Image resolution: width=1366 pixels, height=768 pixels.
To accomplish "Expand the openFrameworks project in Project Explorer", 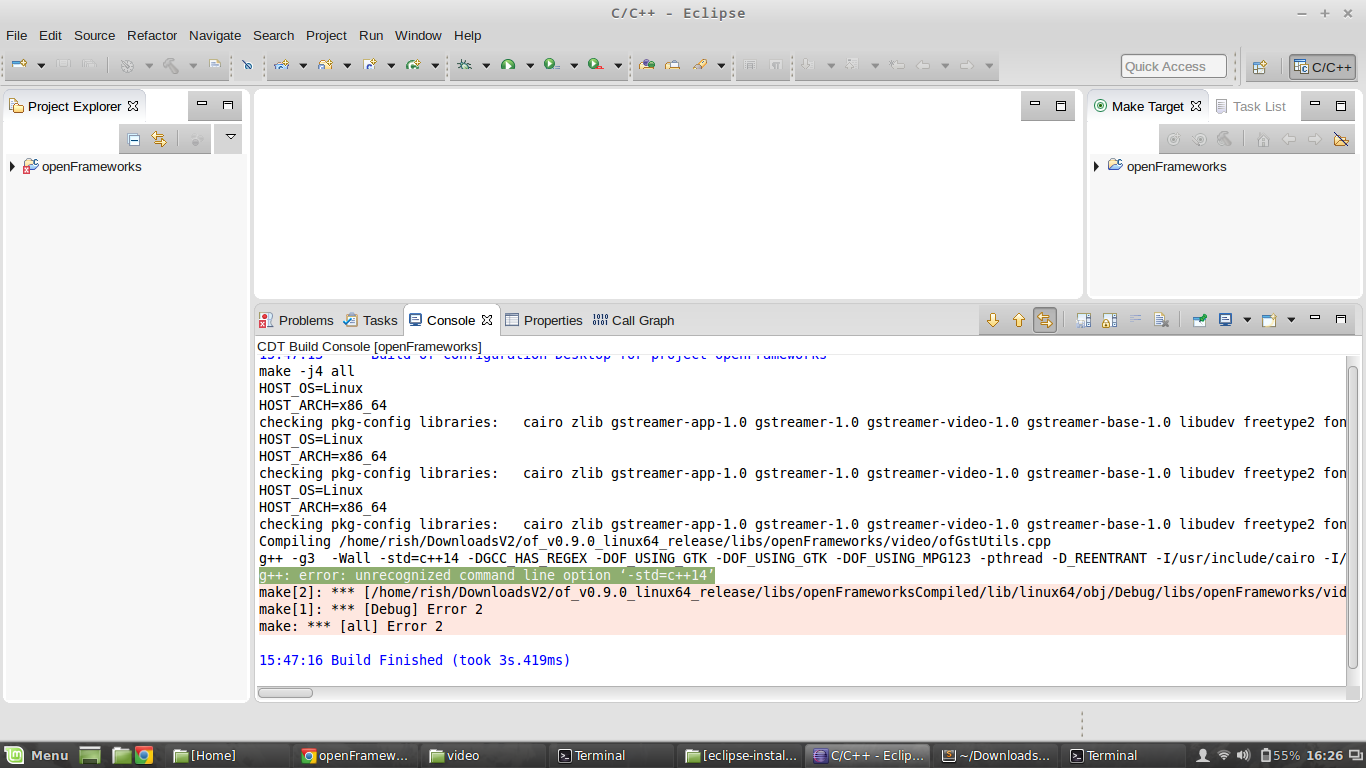I will [12, 167].
